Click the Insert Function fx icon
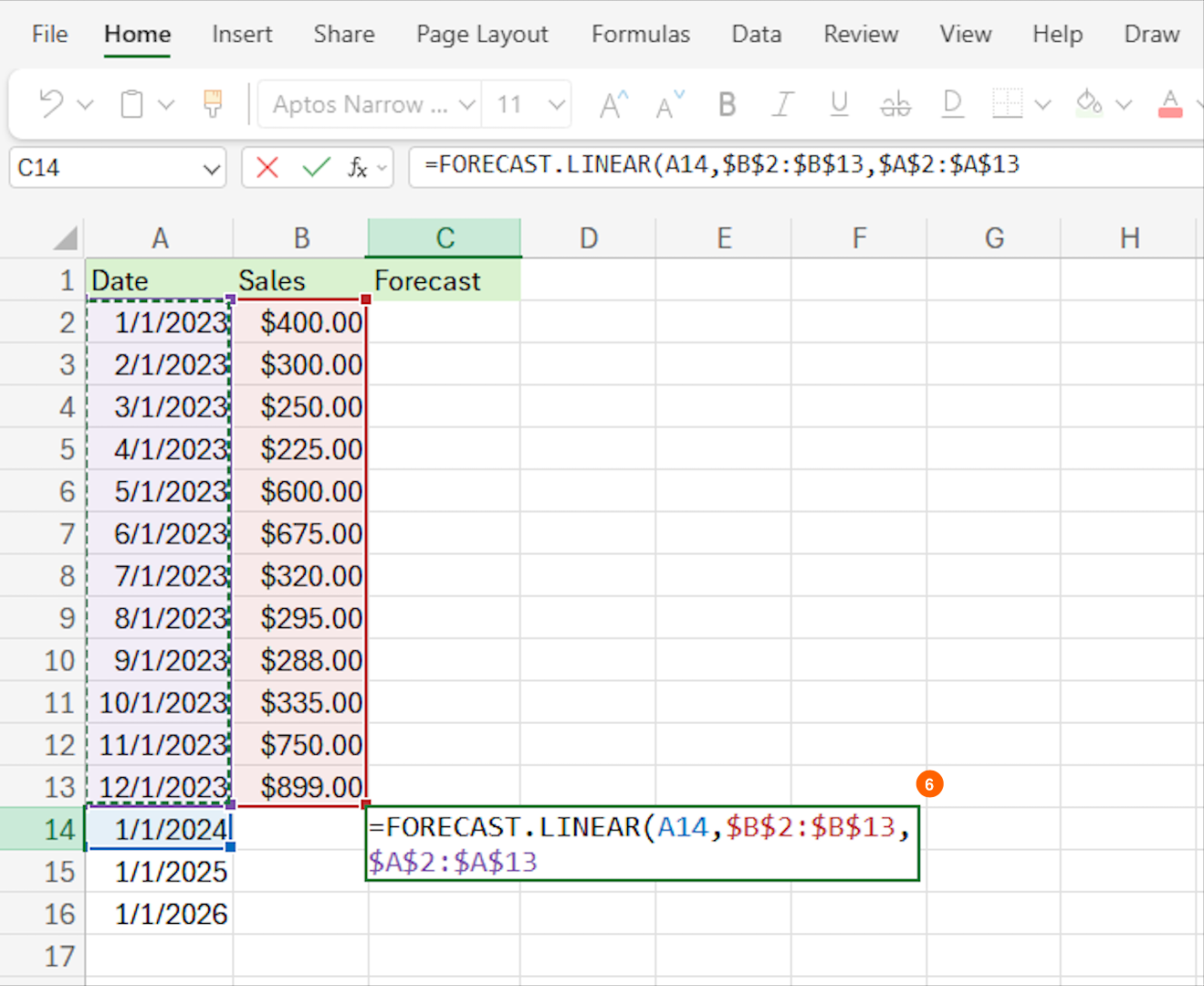Viewport: 1204px width, 986px height. (x=358, y=167)
